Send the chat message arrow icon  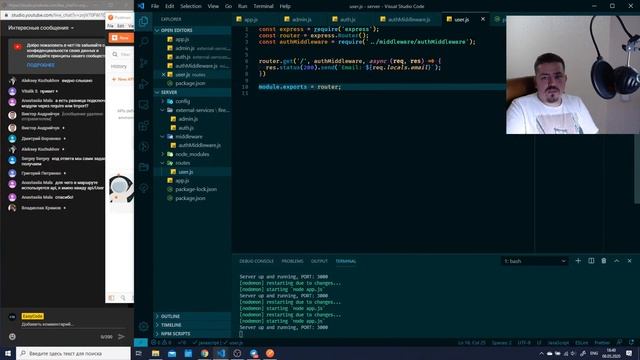121,337
